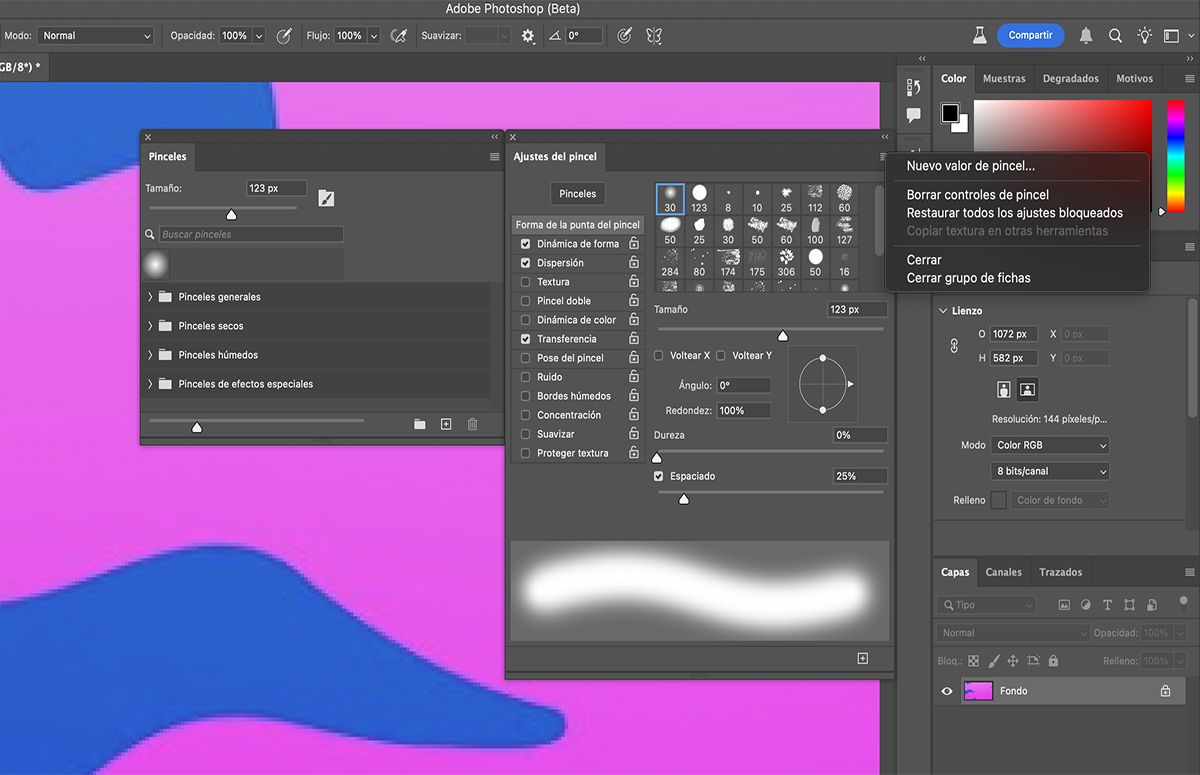Screen dimensions: 1200x775
Task: Expand the Pinceles generales folder
Action: click(150, 297)
